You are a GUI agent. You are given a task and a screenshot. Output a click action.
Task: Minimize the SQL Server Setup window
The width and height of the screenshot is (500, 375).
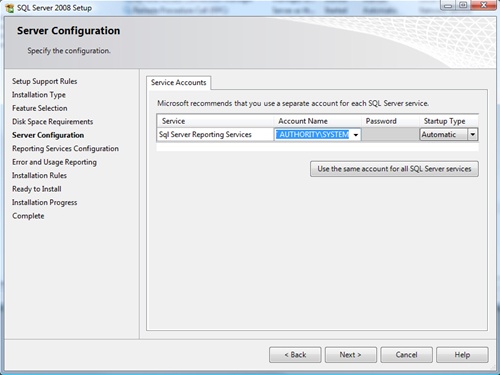[448, 5]
